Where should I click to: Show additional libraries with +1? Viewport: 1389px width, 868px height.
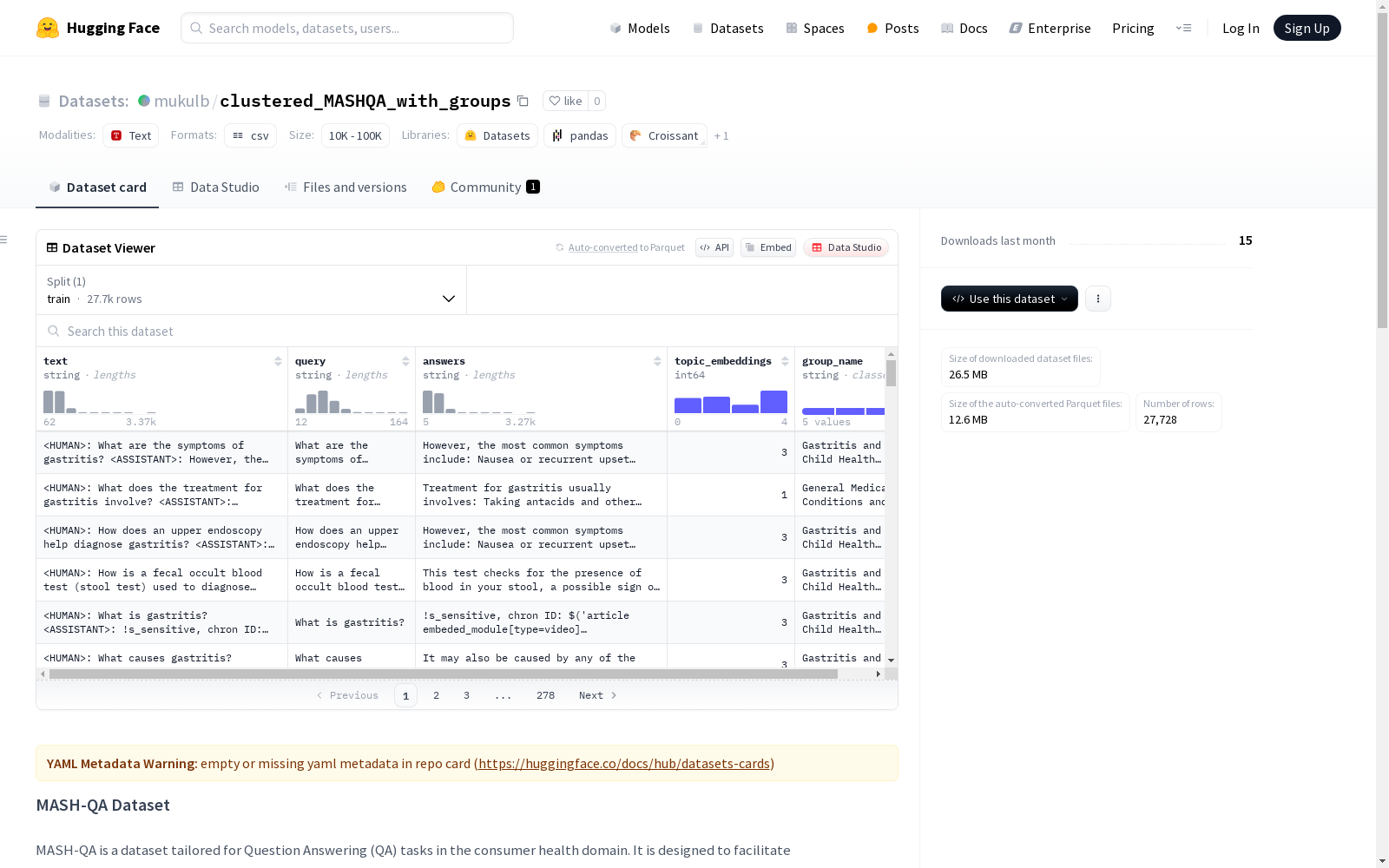pyautogui.click(x=721, y=135)
